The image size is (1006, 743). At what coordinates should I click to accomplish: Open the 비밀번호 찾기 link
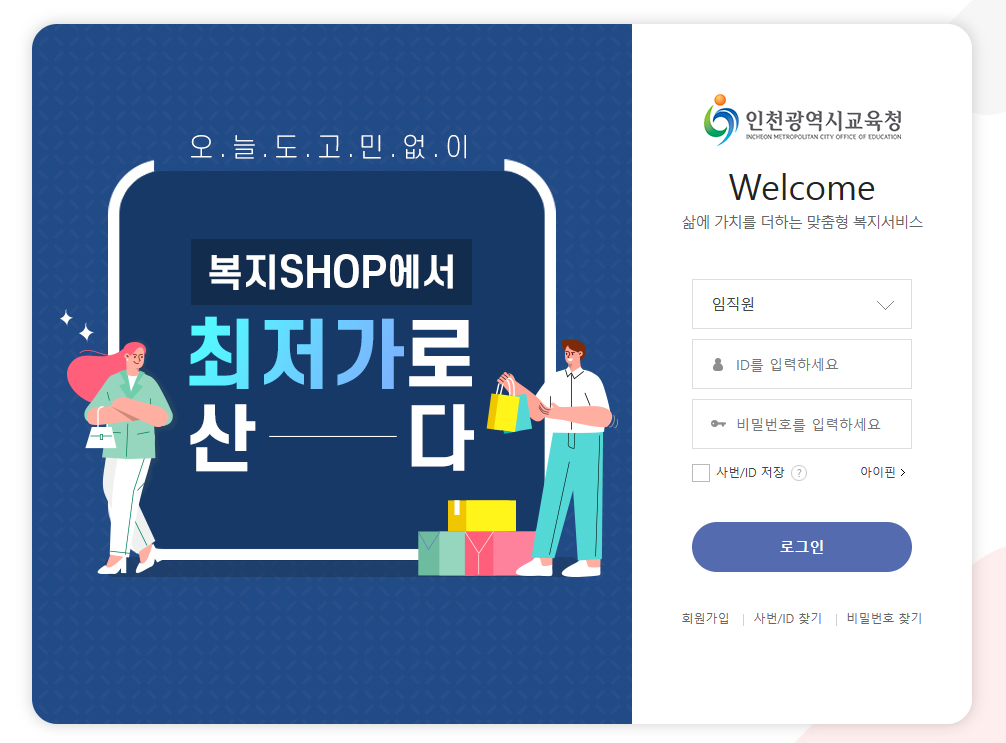(x=884, y=618)
